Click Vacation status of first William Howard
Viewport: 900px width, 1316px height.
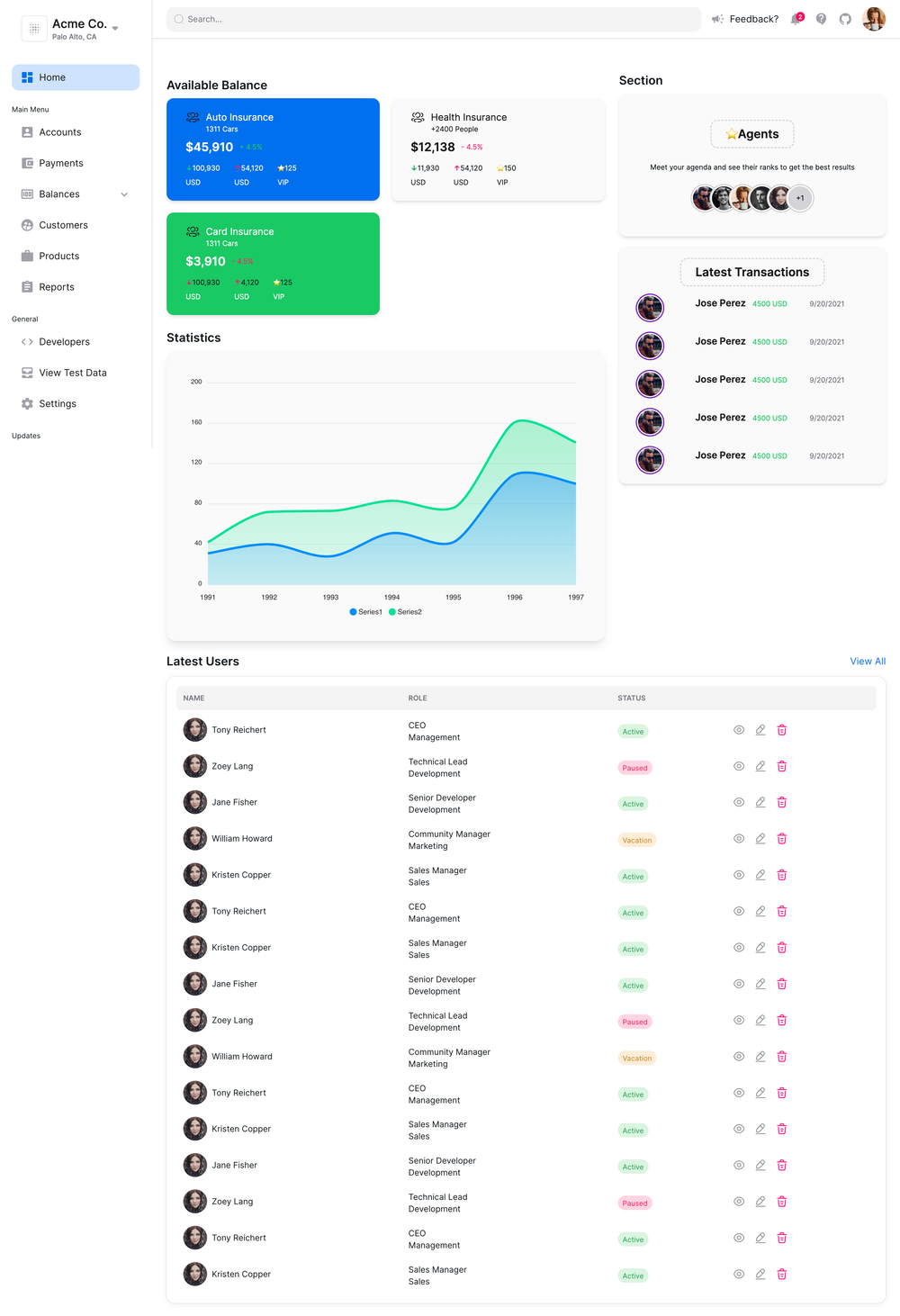637,840
